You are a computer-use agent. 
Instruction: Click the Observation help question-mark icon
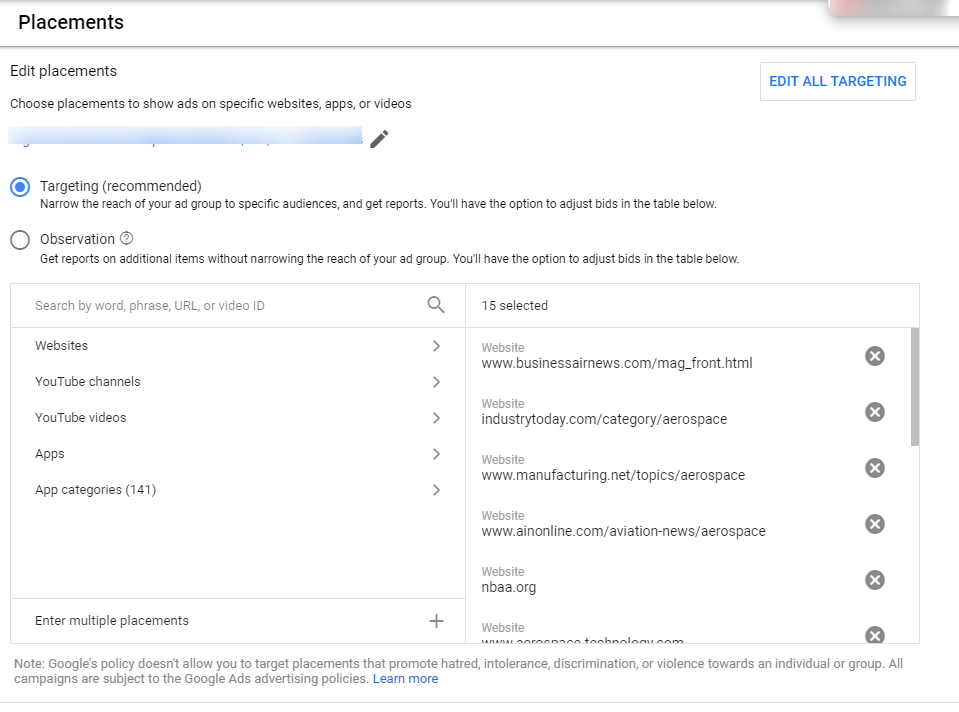point(127,239)
